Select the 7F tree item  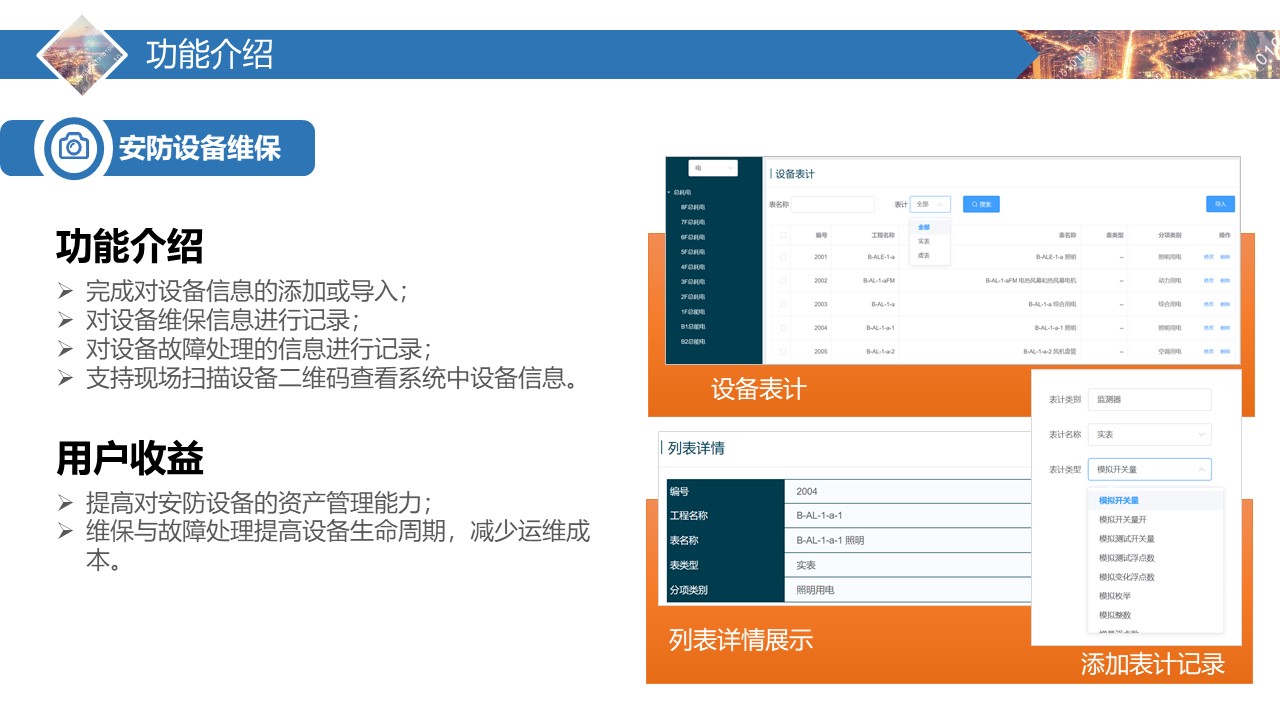[x=693, y=222]
